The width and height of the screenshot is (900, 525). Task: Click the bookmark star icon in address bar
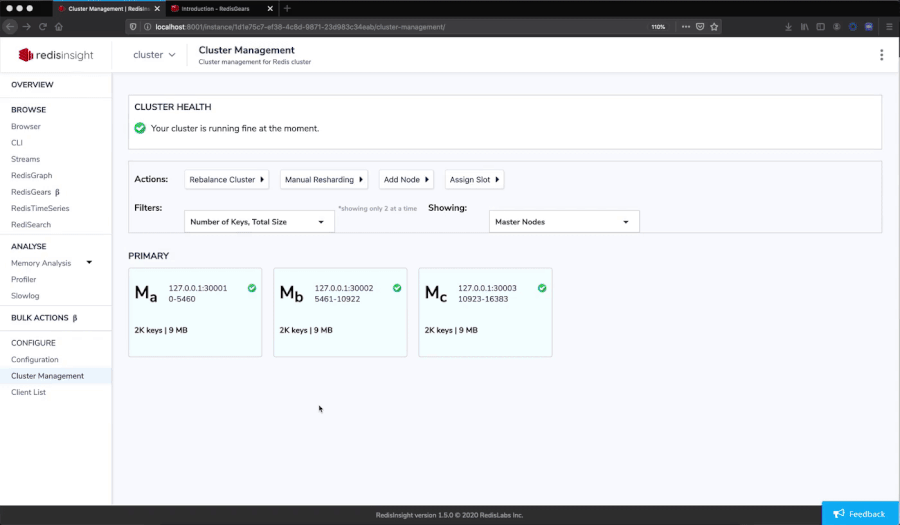click(714, 27)
